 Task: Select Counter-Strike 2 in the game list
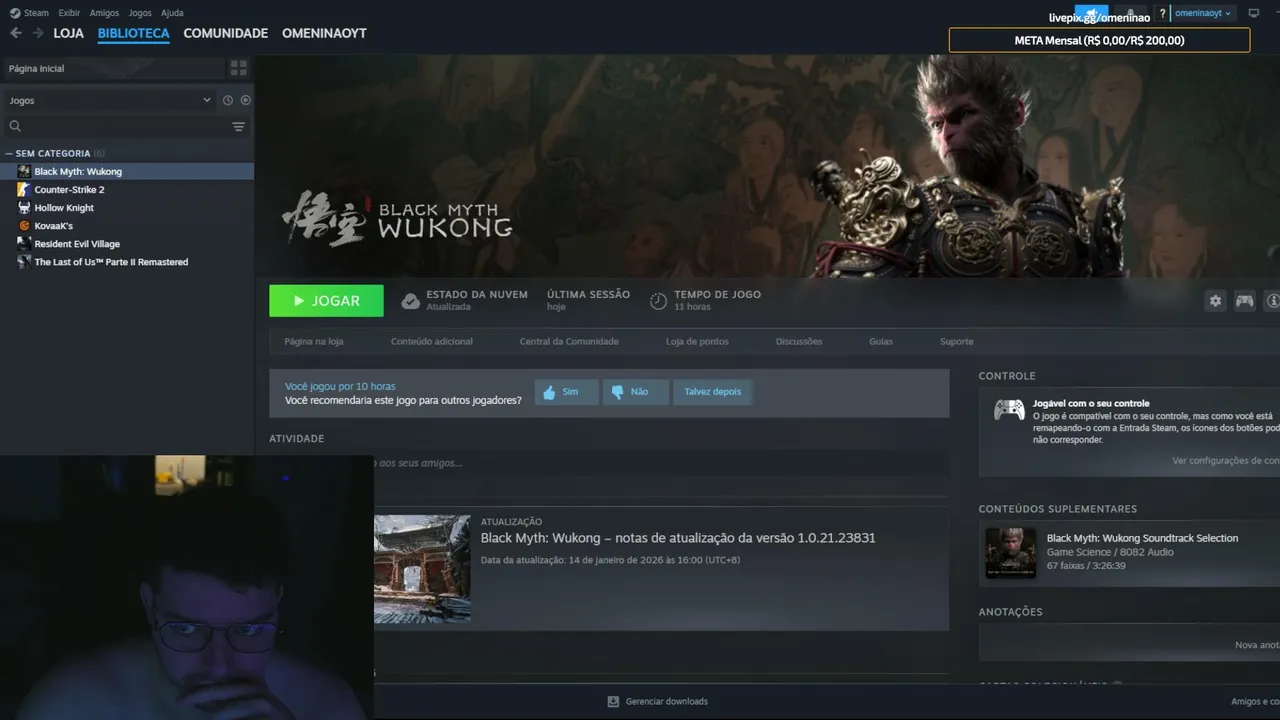69,189
